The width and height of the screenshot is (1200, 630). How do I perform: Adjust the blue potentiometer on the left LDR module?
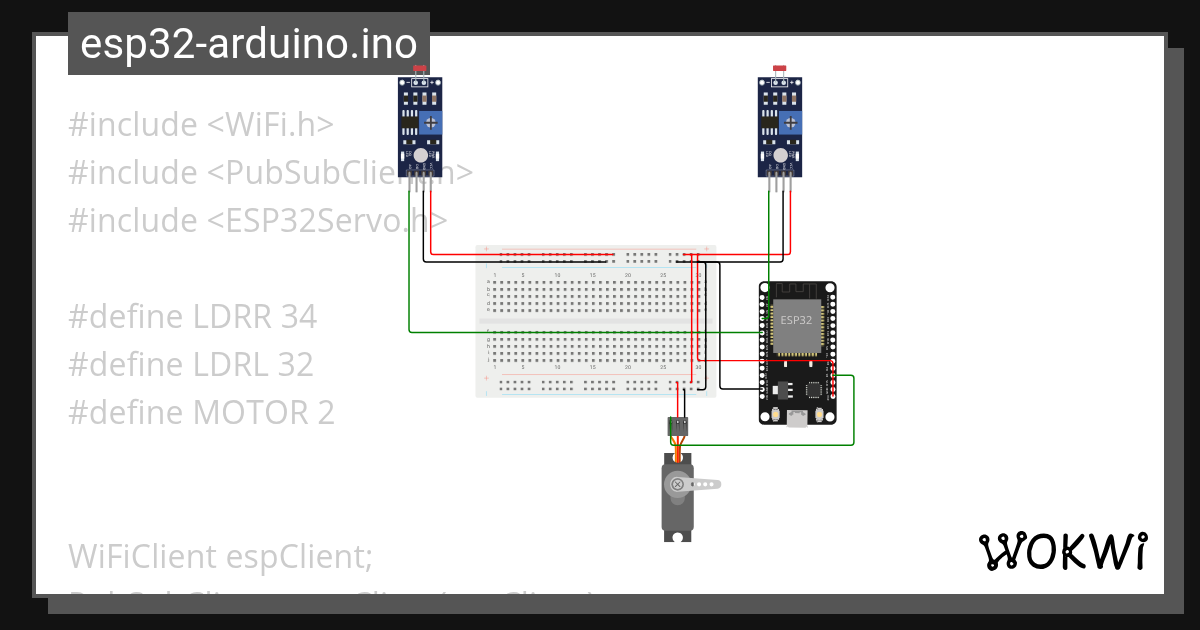tap(432, 121)
